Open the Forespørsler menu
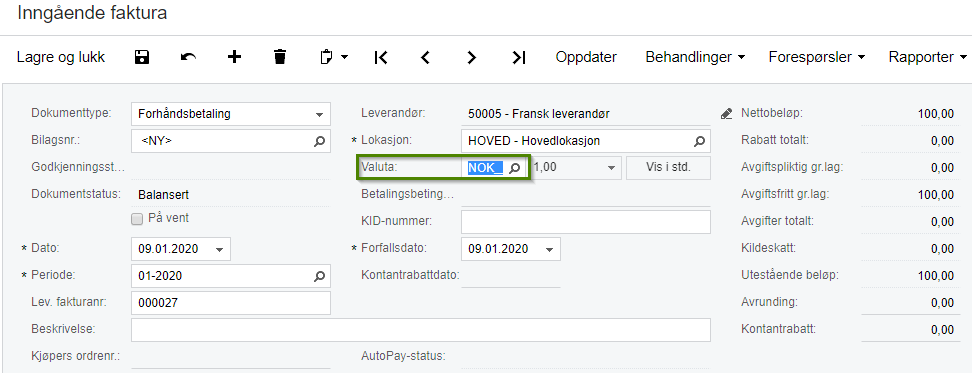 [x=816, y=58]
